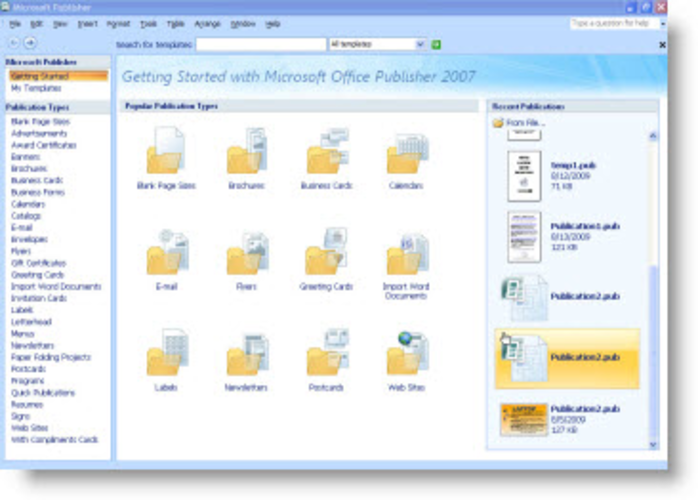
Task: Open the Table menu
Action: click(x=175, y=24)
